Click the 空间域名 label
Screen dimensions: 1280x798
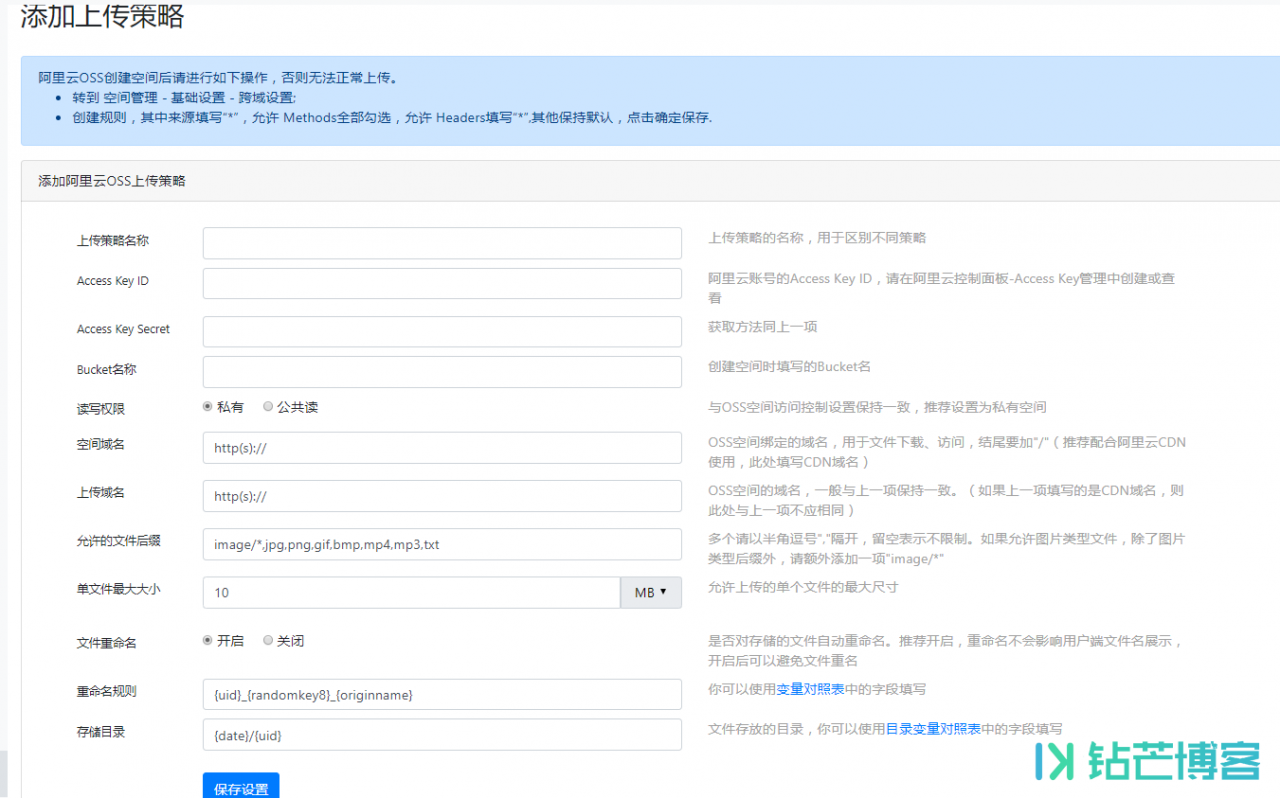(x=101, y=444)
